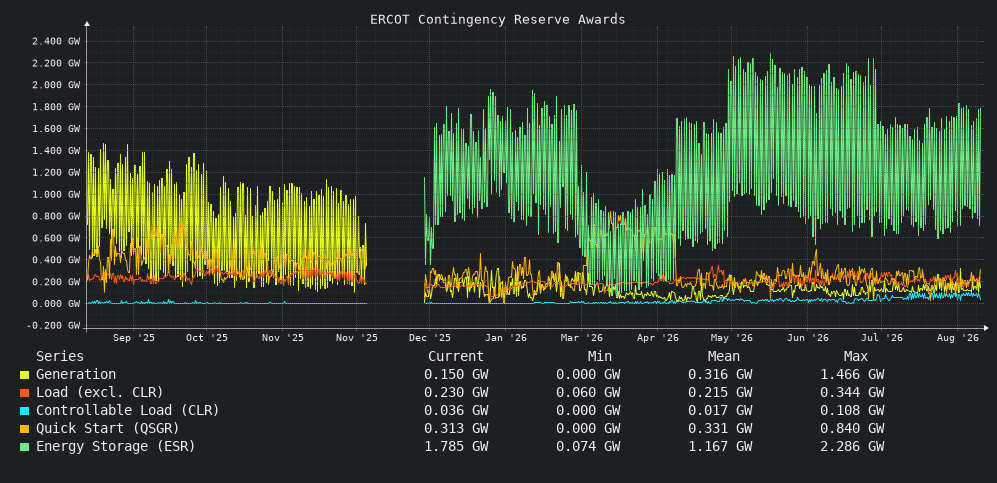Select the Generation series label
Screen dimensions: 997x483
pyautogui.click(x=76, y=375)
